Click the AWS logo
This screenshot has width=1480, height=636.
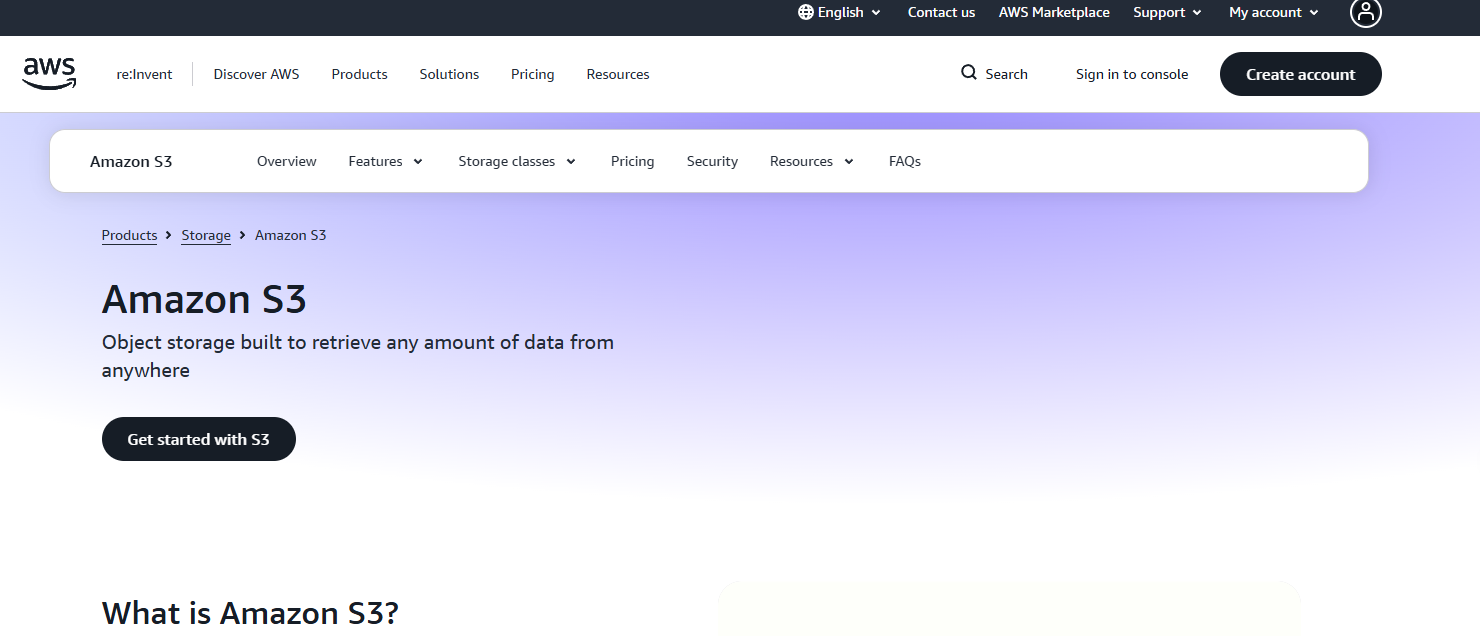49,73
